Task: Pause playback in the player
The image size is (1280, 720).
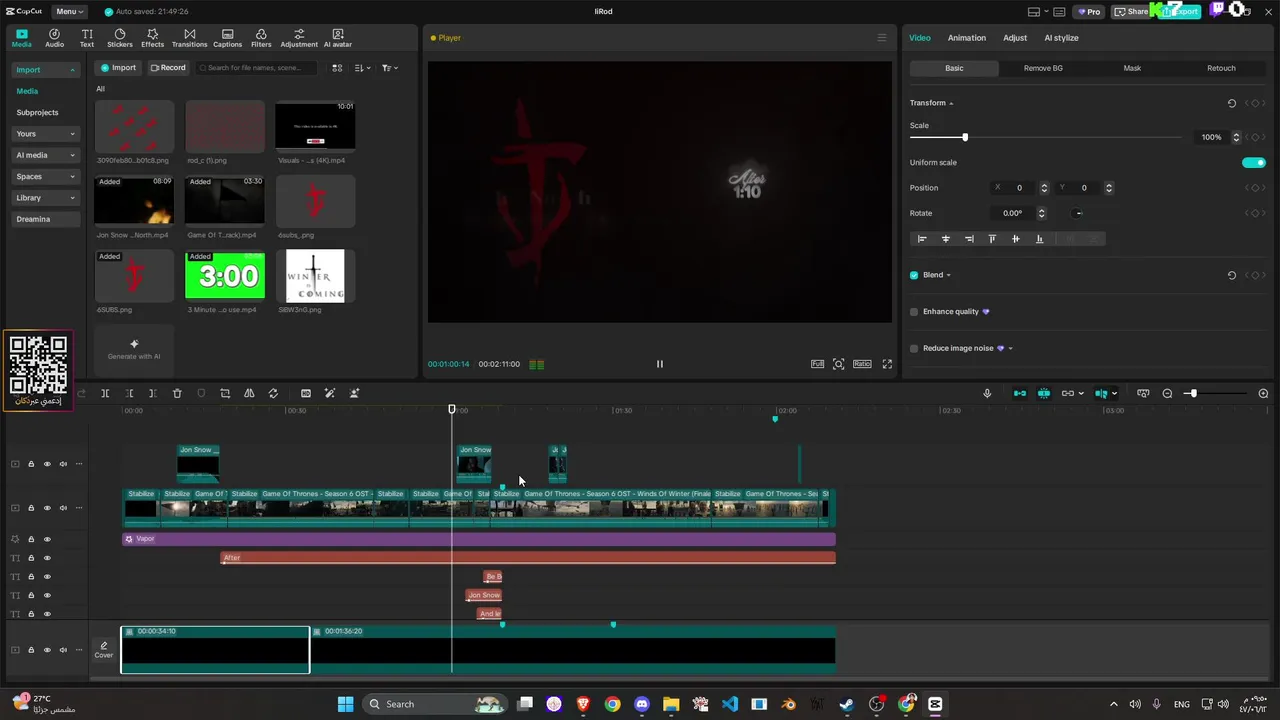Action: (659, 364)
